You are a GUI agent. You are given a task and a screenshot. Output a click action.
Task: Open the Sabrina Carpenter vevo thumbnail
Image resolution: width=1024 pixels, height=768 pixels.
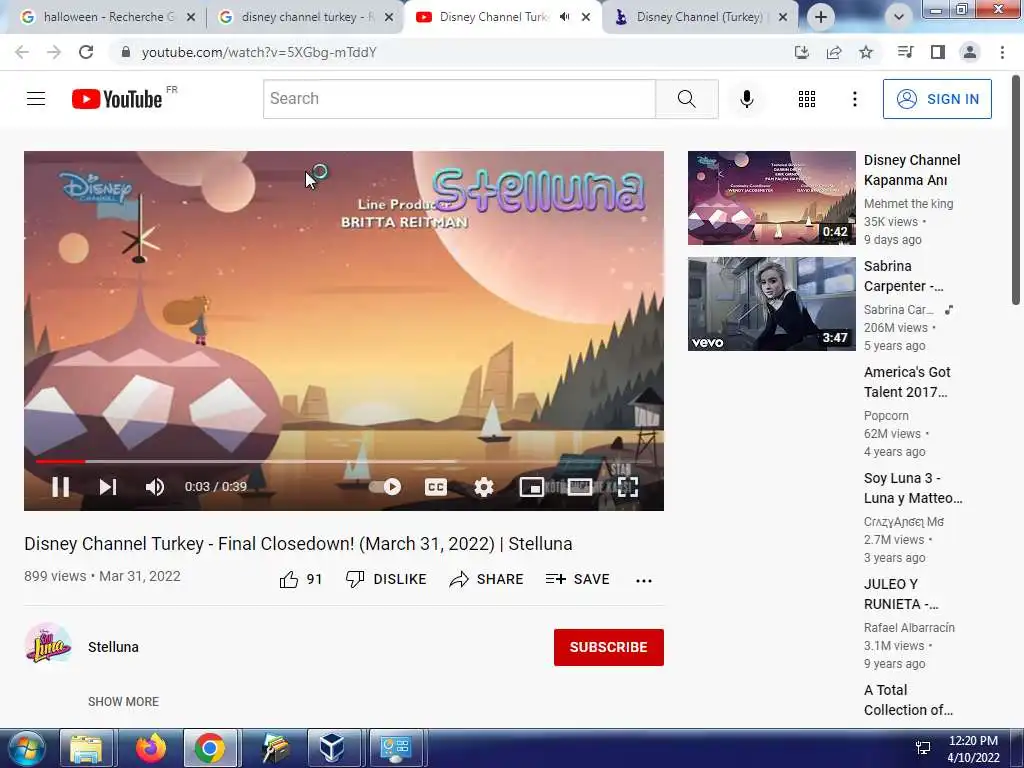point(771,304)
